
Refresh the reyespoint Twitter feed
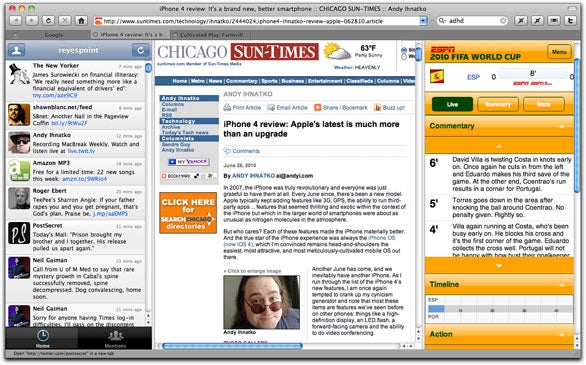(x=141, y=50)
